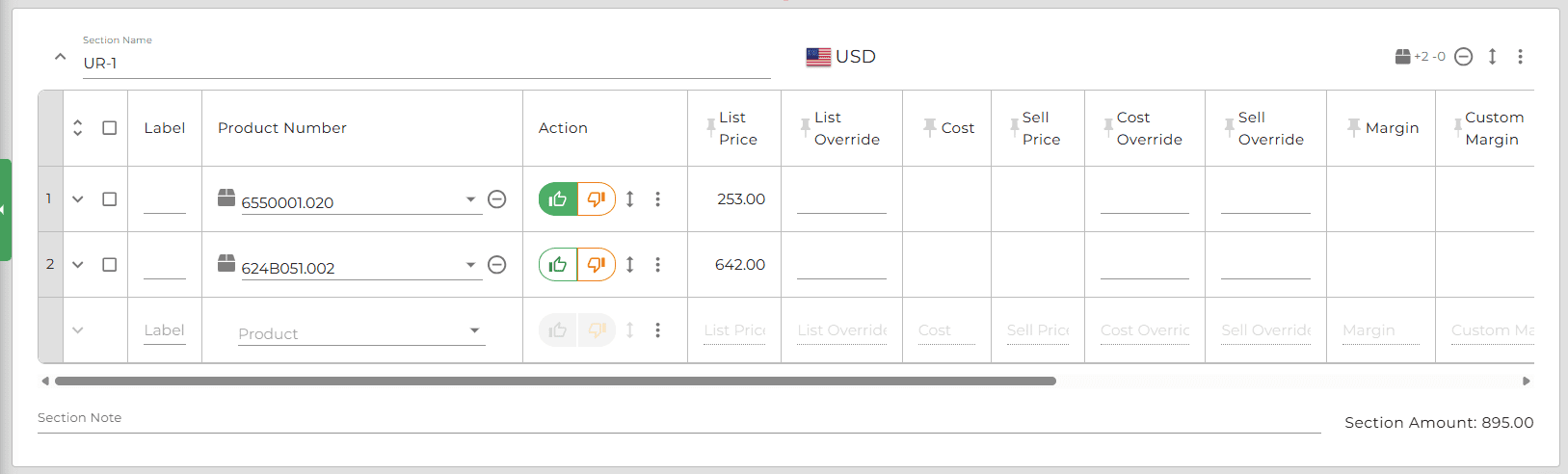Collapse the UR-1 section chevron
Viewport: 1568px width, 474px height.
(60, 57)
